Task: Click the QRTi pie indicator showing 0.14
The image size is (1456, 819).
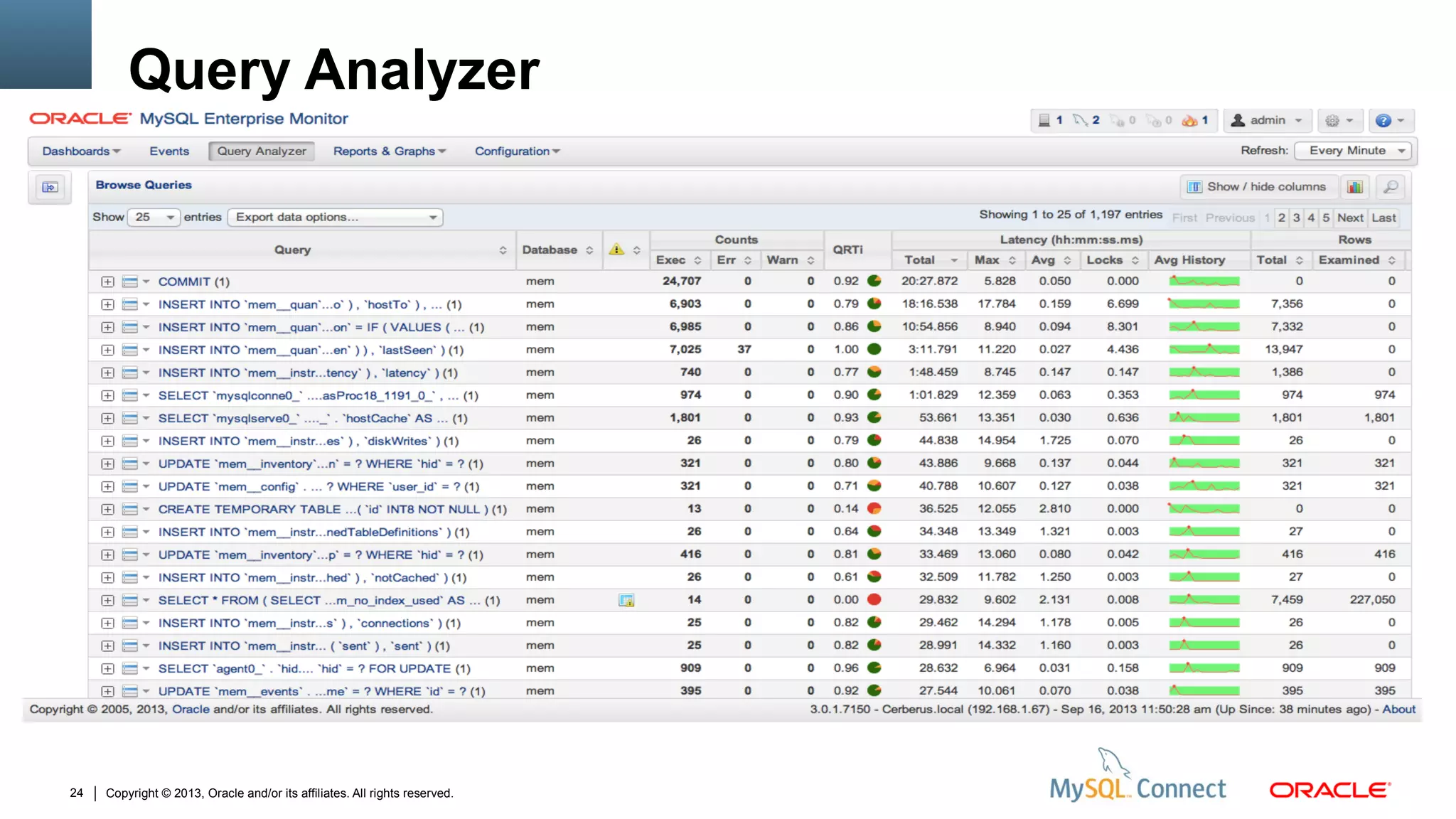Action: 874,508
